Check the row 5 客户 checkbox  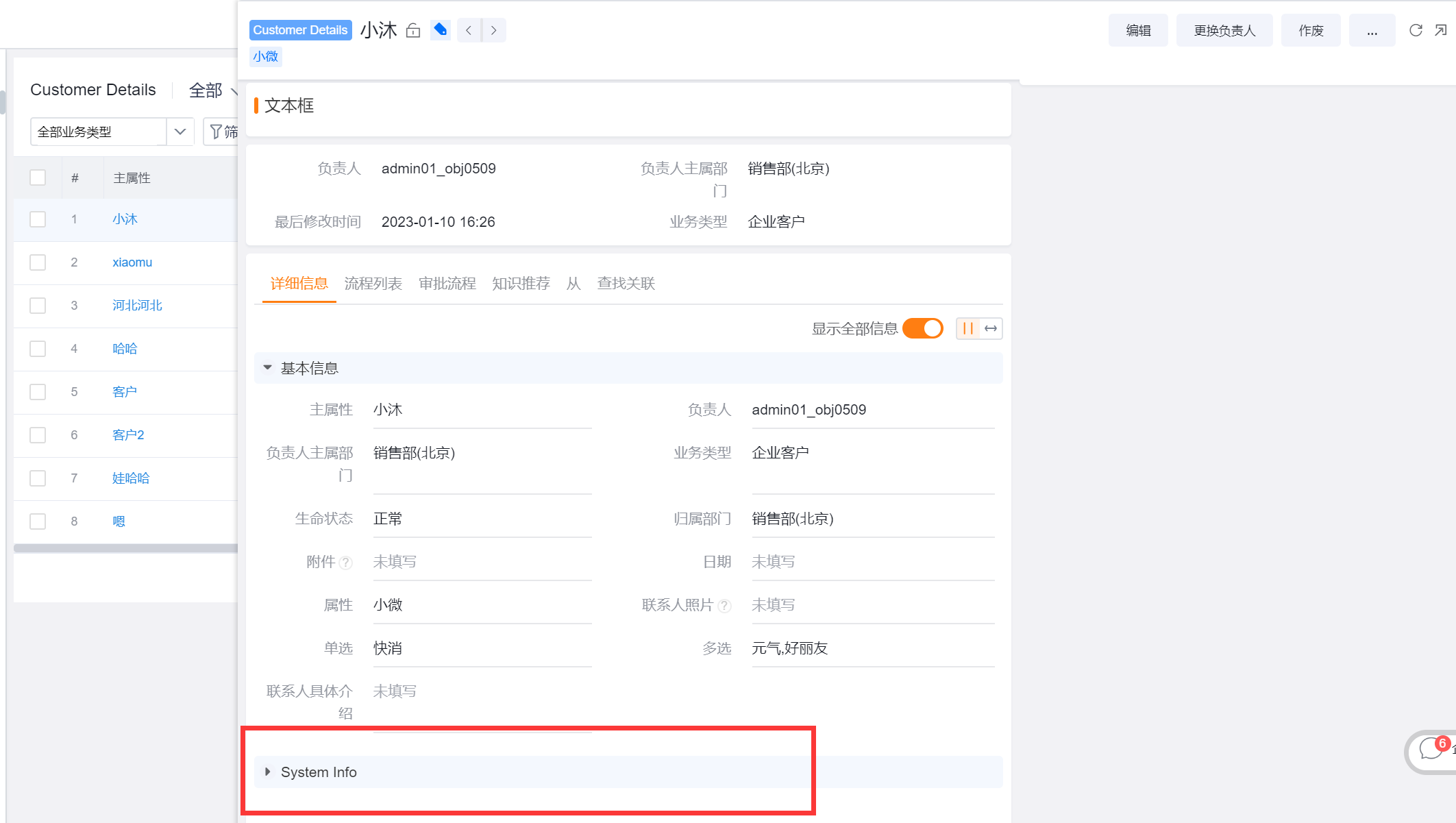38,392
